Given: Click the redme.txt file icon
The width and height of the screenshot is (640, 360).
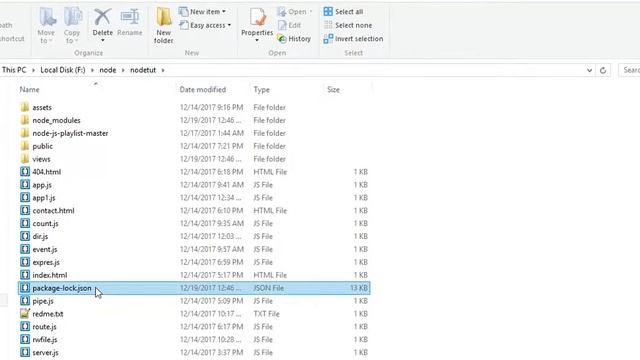Looking at the screenshot, I should pyautogui.click(x=25, y=313).
